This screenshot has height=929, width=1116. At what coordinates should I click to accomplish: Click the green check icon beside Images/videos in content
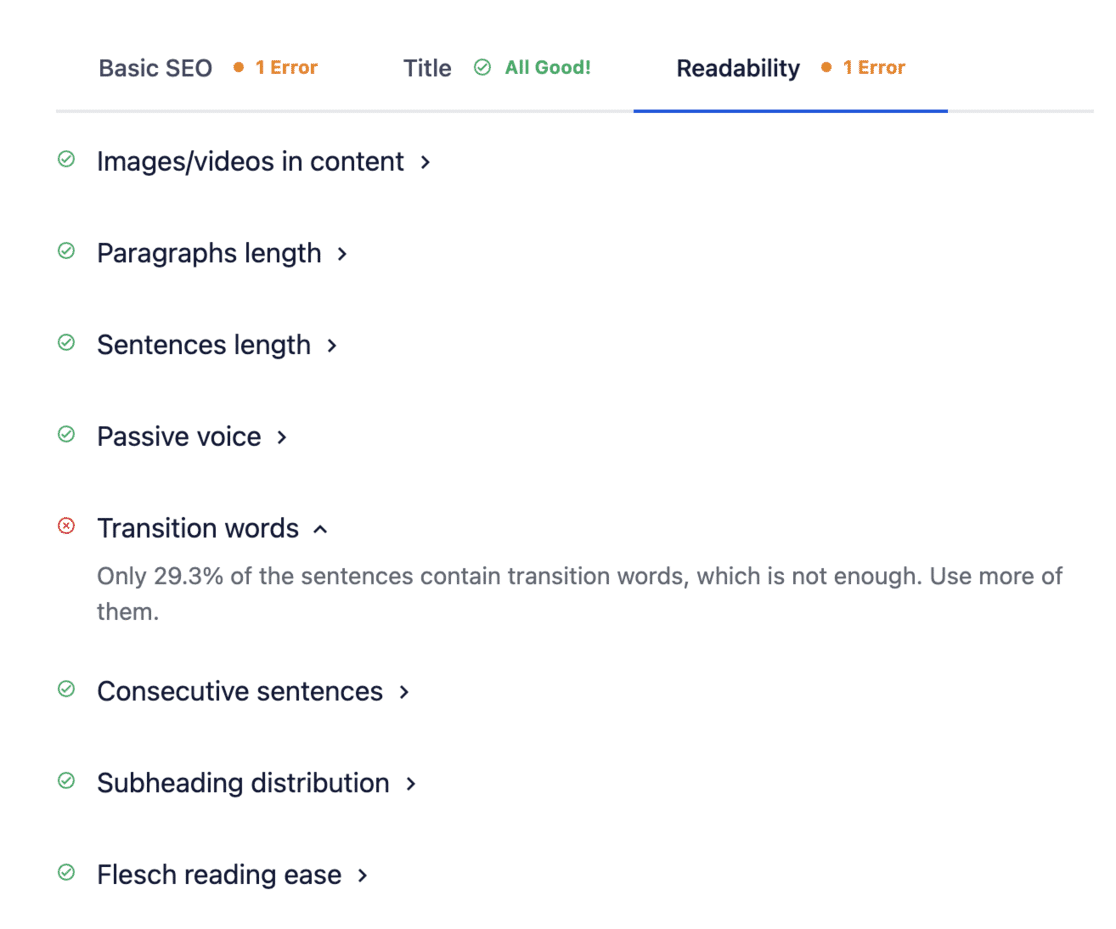tap(66, 159)
